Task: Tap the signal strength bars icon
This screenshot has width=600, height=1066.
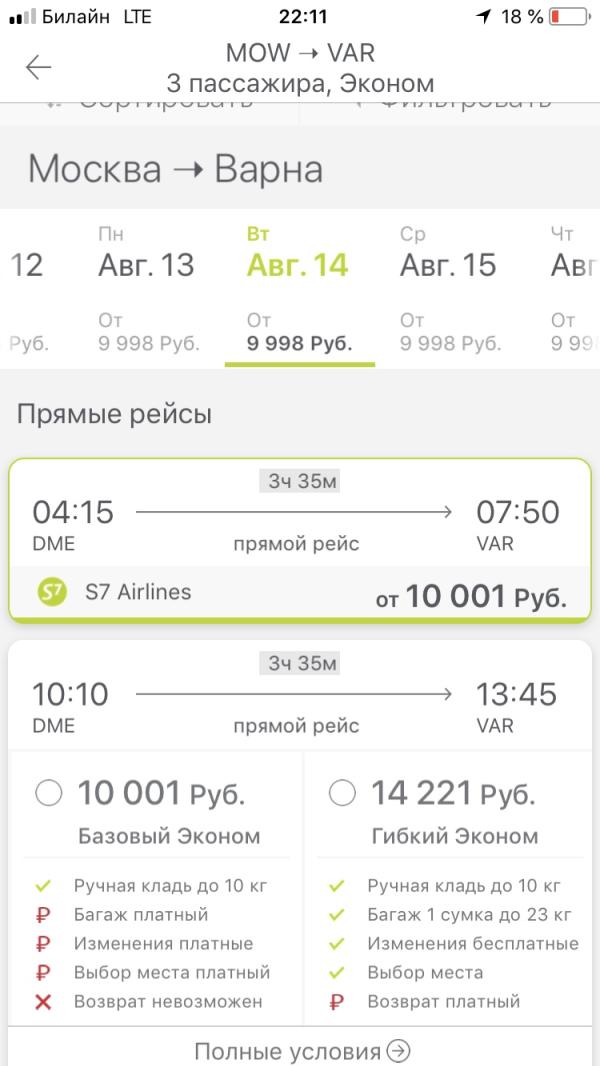Action: (x=22, y=17)
